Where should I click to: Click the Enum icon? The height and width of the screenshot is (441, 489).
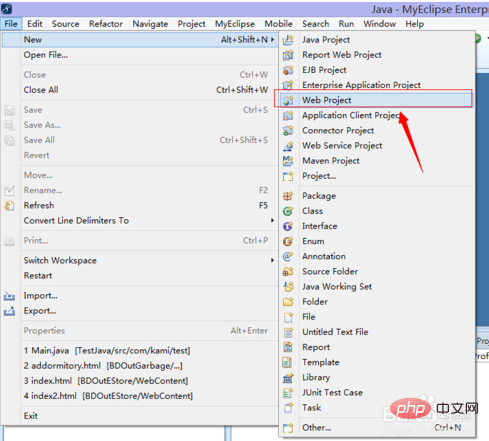click(x=288, y=241)
